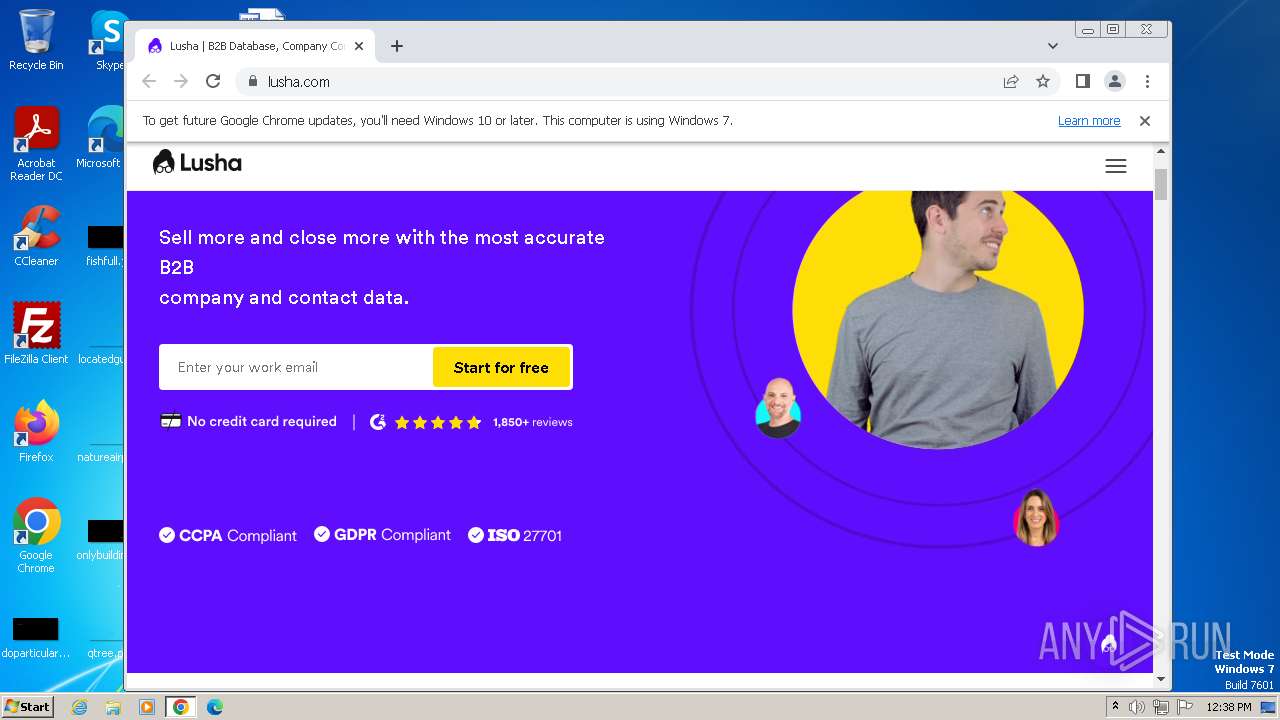Dismiss the Chrome update notification bar
1280x720 pixels.
point(1145,120)
